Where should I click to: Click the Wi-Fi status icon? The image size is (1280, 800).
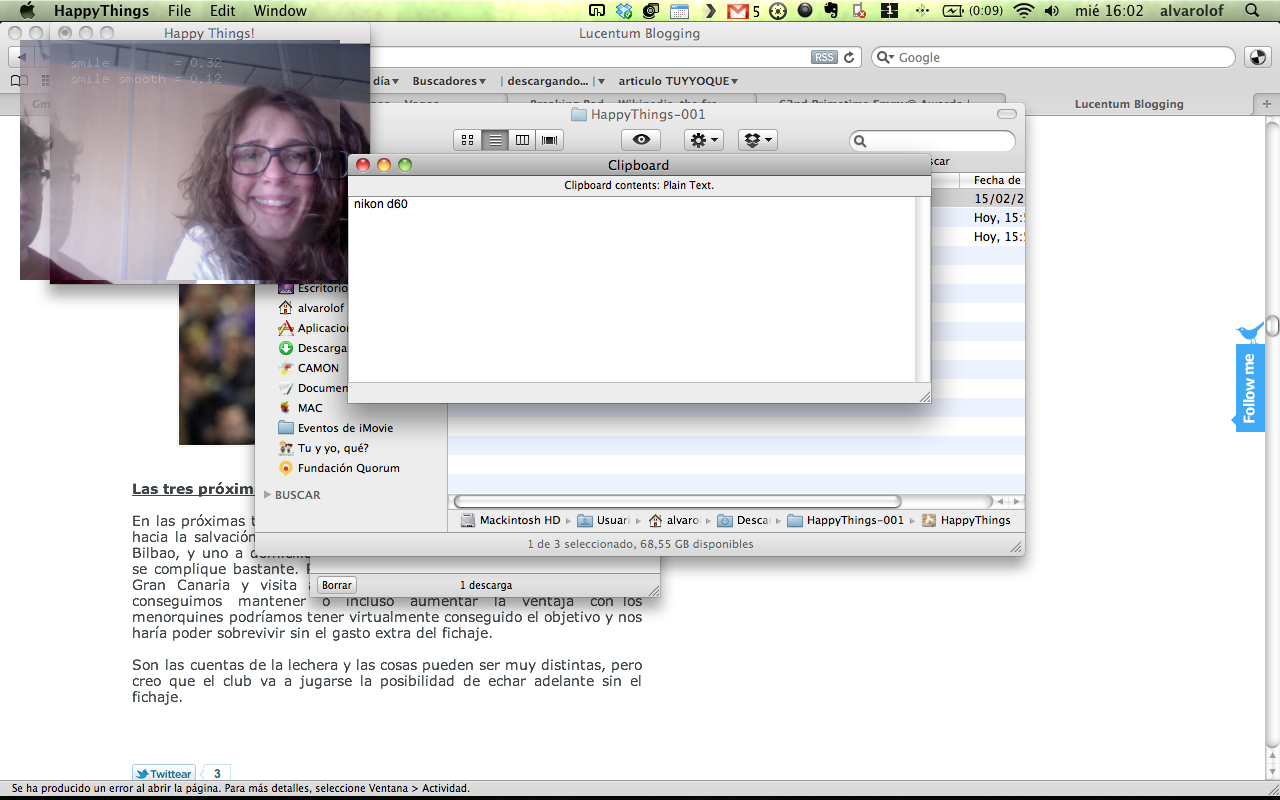(x=1022, y=11)
